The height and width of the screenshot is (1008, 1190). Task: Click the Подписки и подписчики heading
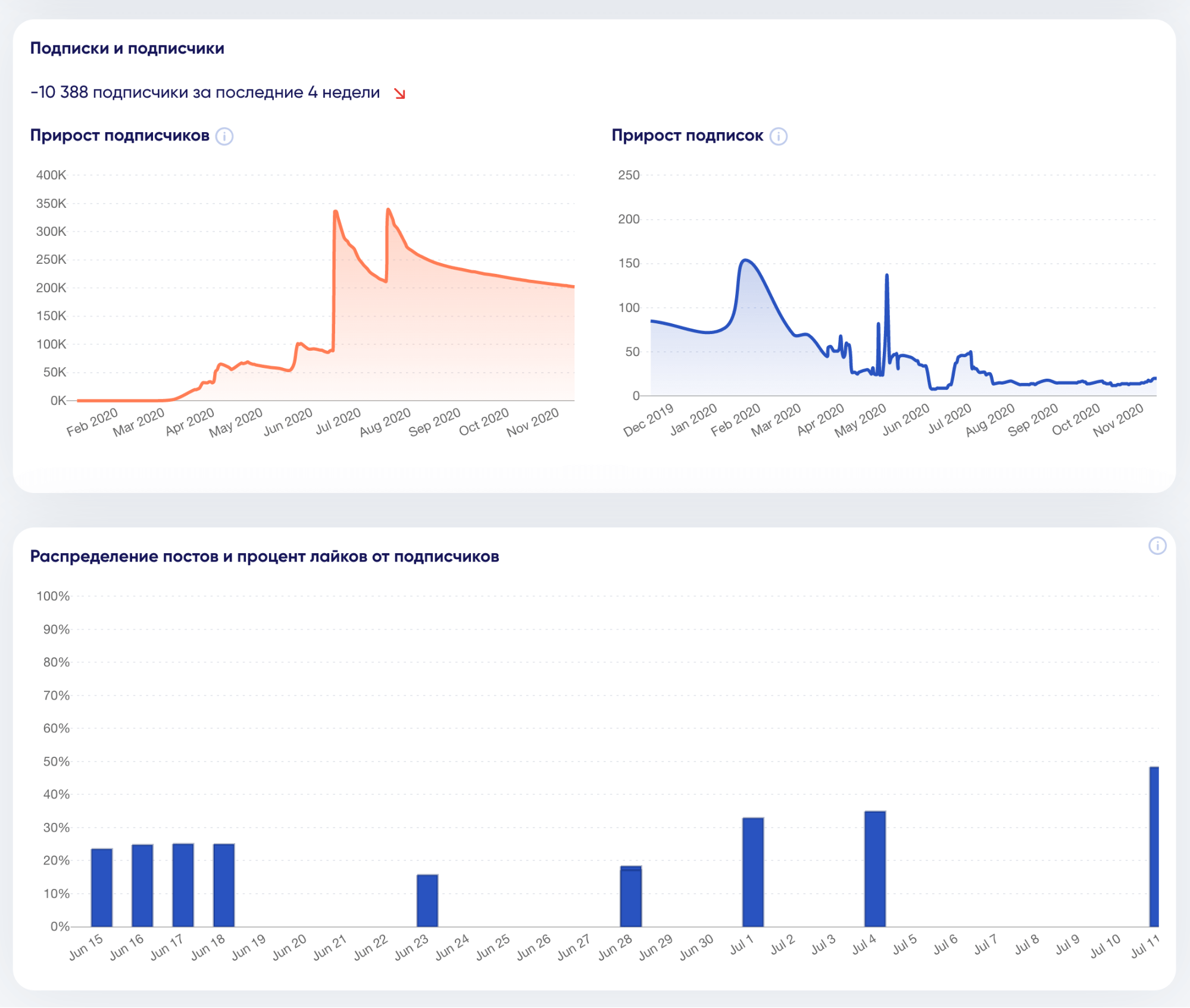127,48
